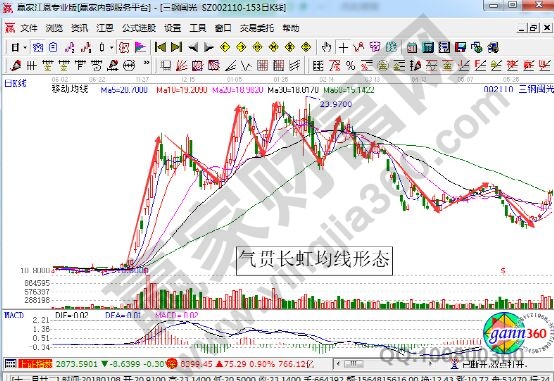Image resolution: width=554 pixels, height=381 pixels.
Task: Click the red floppy disk save icon
Action: pyautogui.click(x=460, y=47)
